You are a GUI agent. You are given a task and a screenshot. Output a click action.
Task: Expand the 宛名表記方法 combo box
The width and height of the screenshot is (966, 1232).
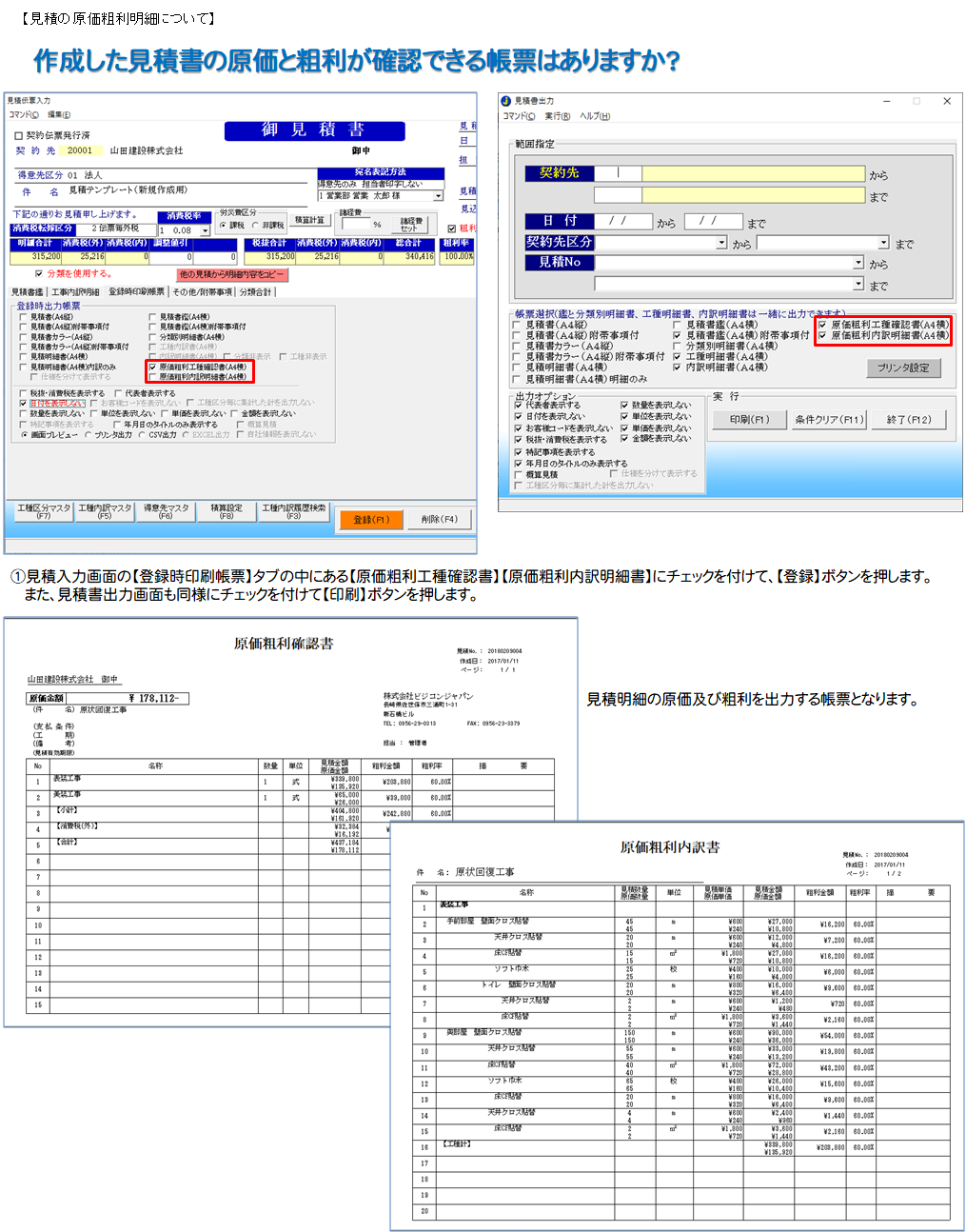coord(438,196)
